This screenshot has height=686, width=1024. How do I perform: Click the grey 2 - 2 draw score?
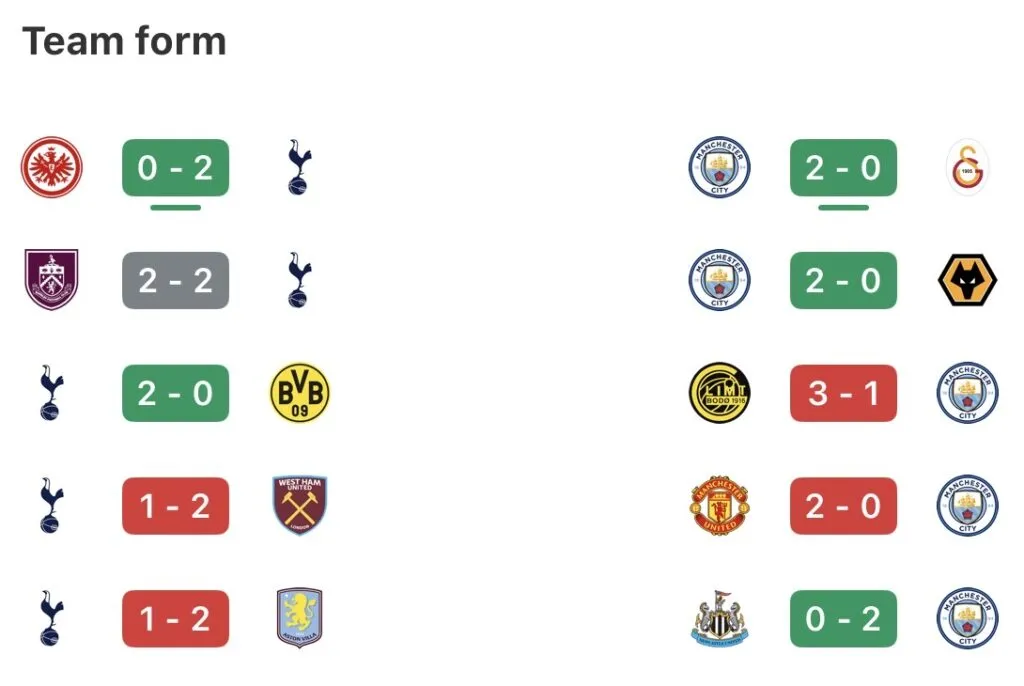pos(175,280)
